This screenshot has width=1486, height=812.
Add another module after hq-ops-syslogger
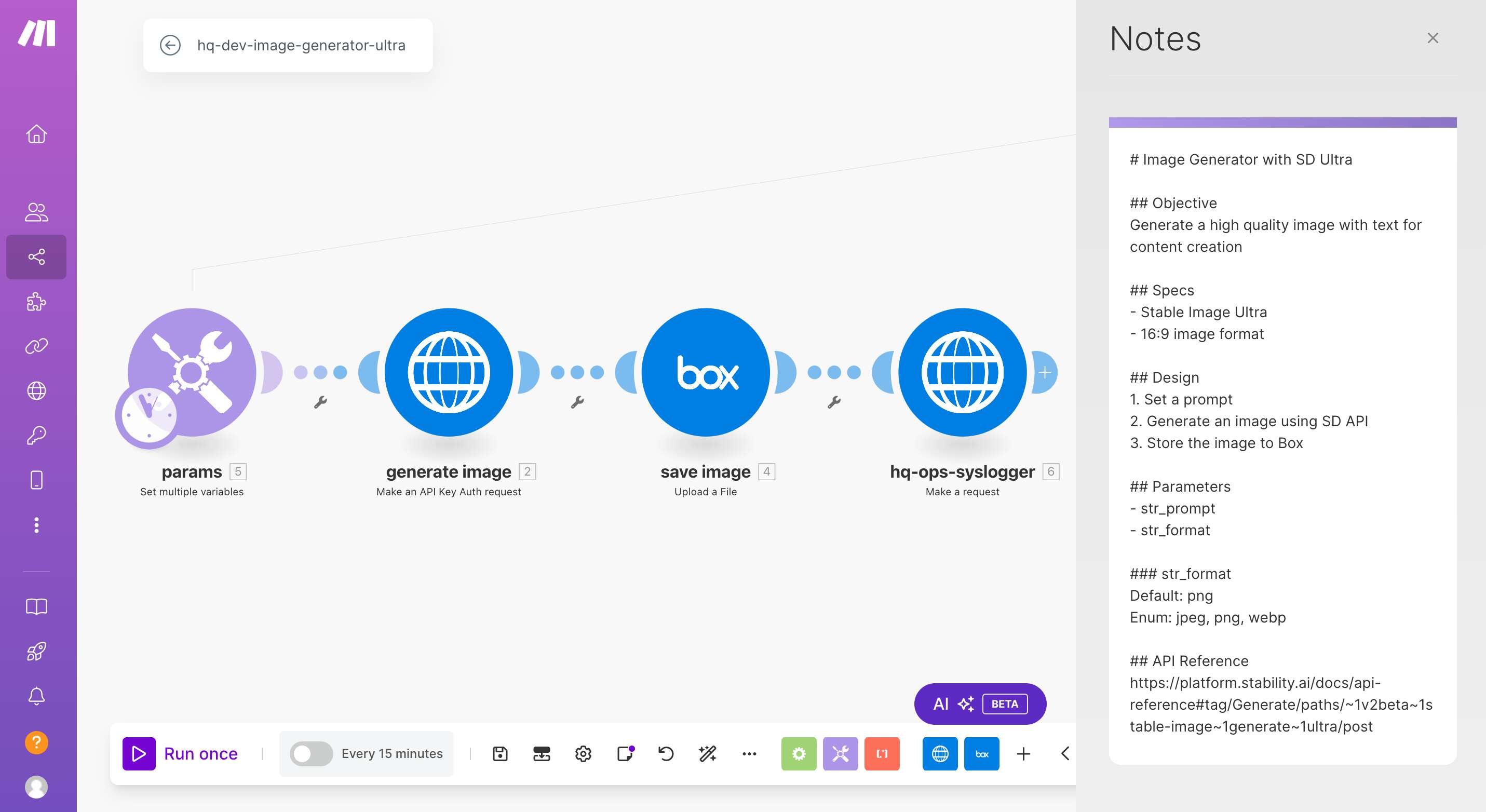[x=1045, y=373]
